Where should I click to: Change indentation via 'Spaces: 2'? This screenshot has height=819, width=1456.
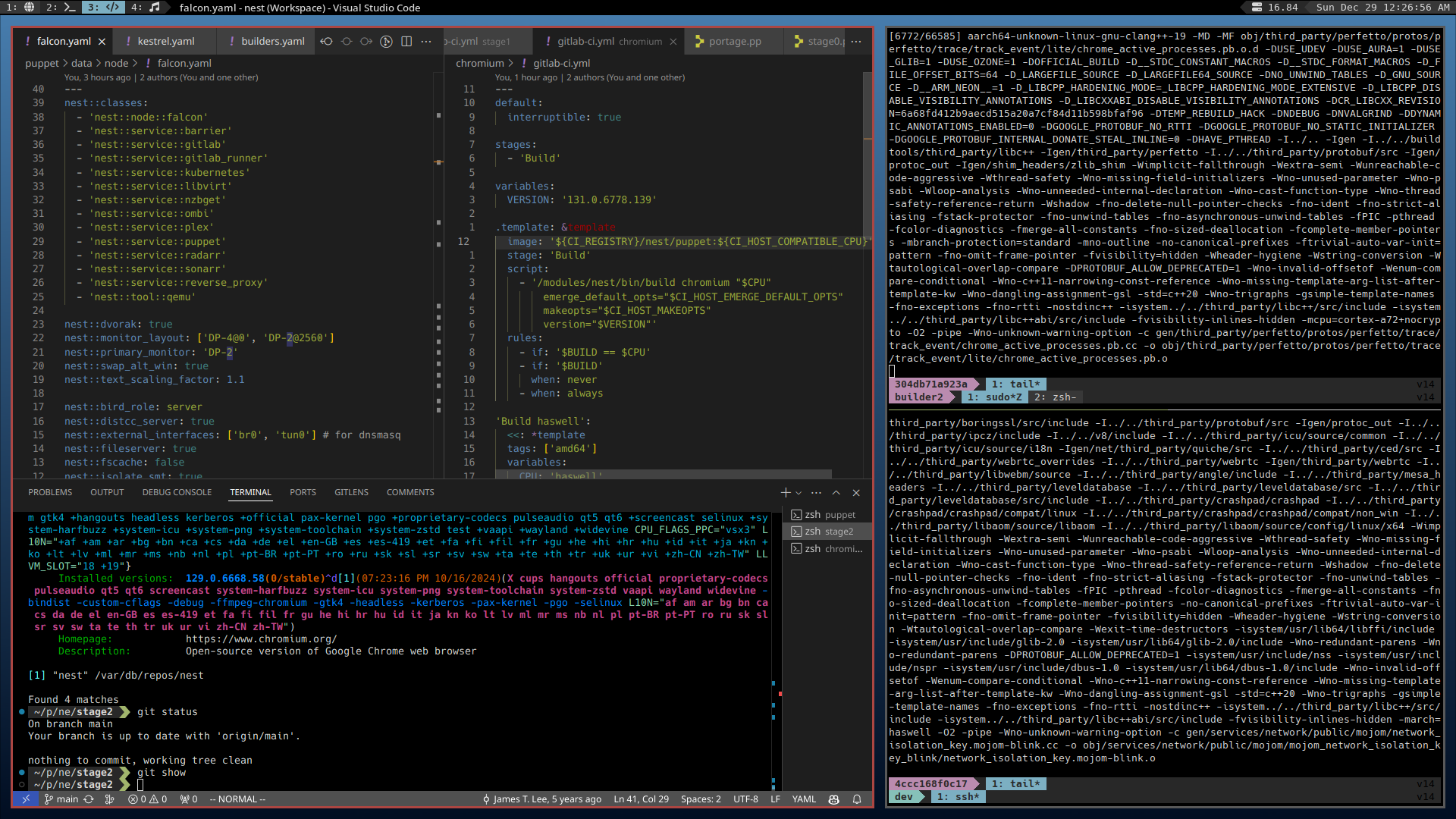701,799
